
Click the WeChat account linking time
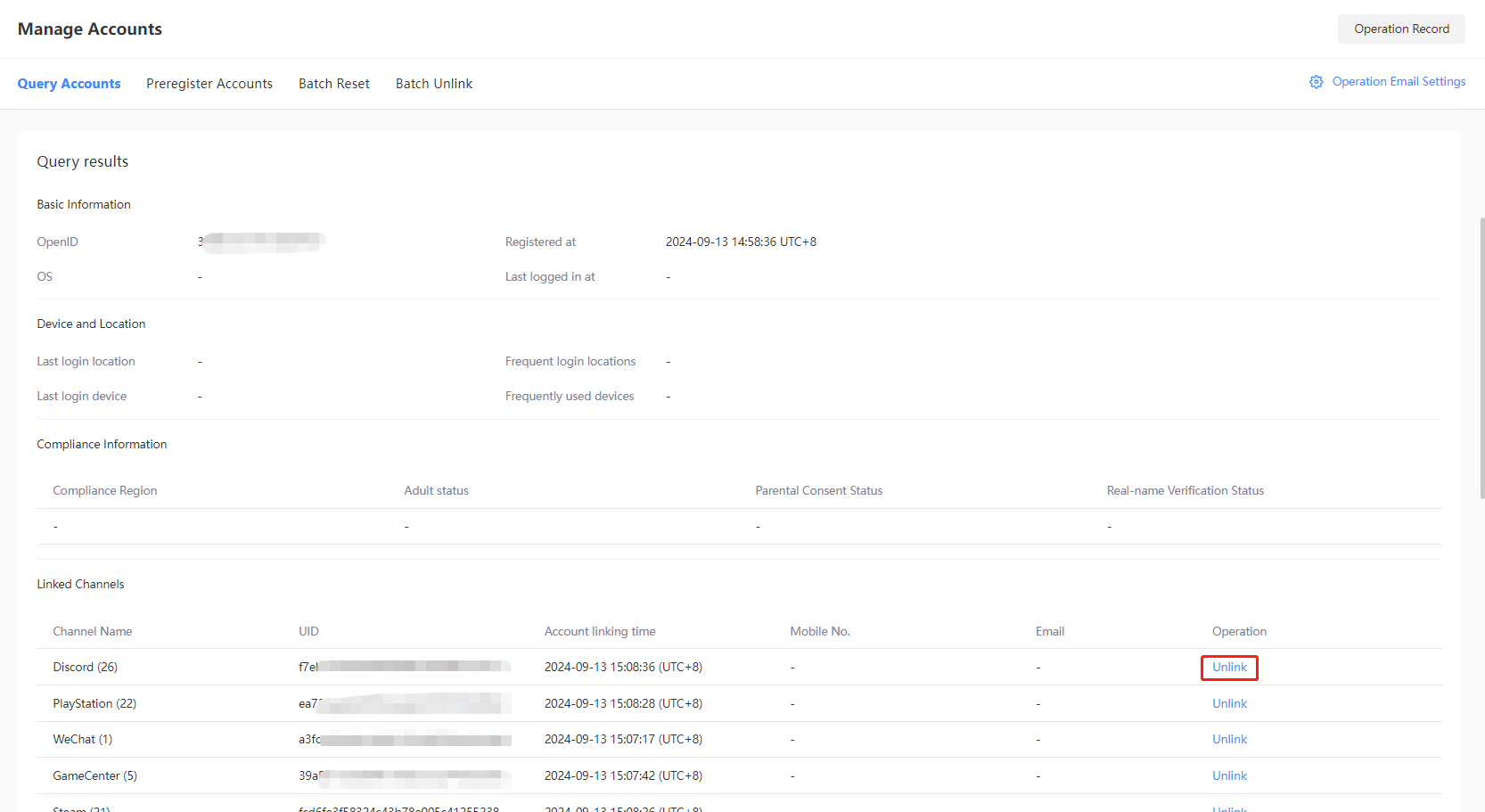(x=622, y=740)
